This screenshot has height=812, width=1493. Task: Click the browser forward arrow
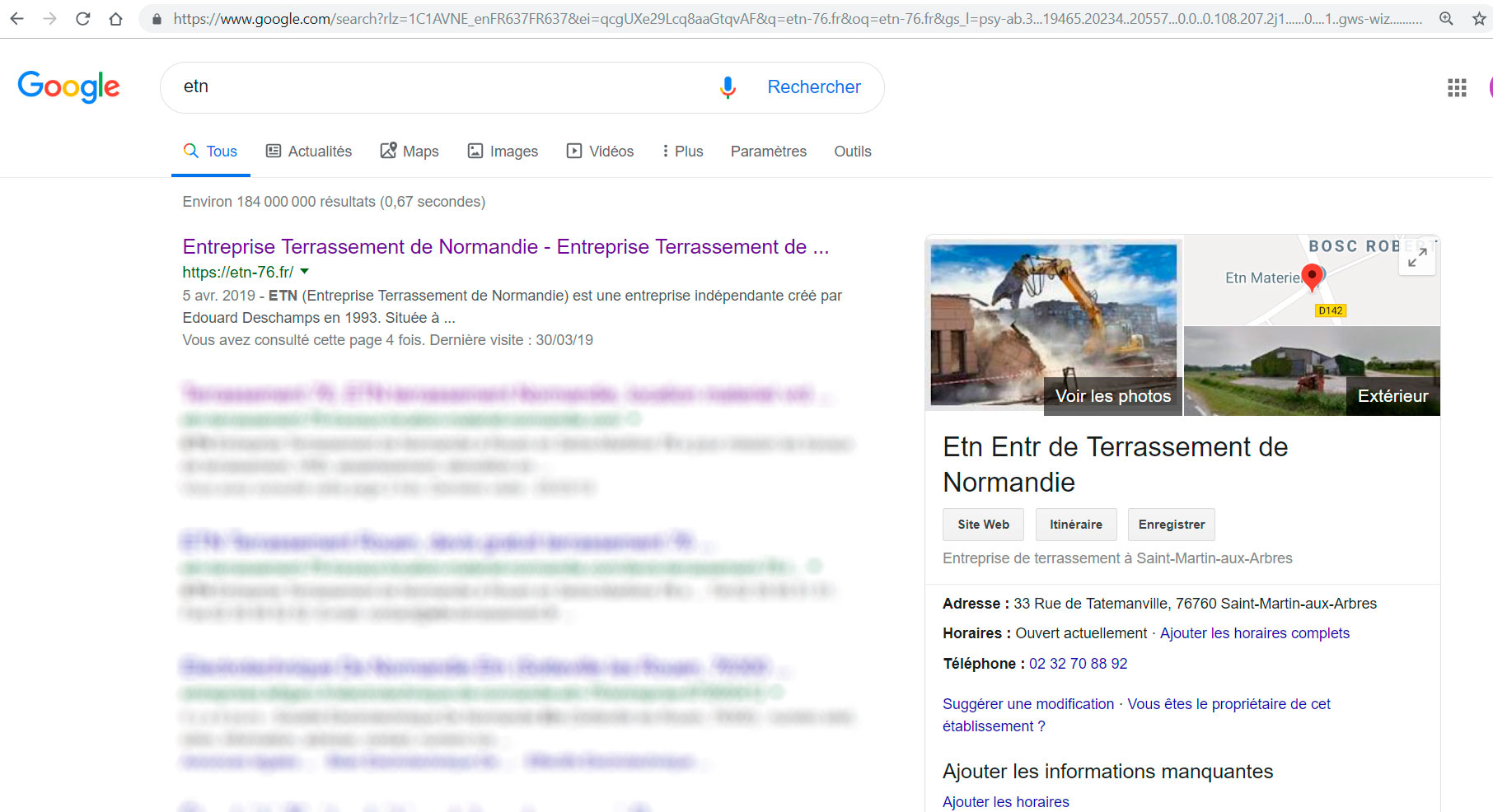pos(49,18)
